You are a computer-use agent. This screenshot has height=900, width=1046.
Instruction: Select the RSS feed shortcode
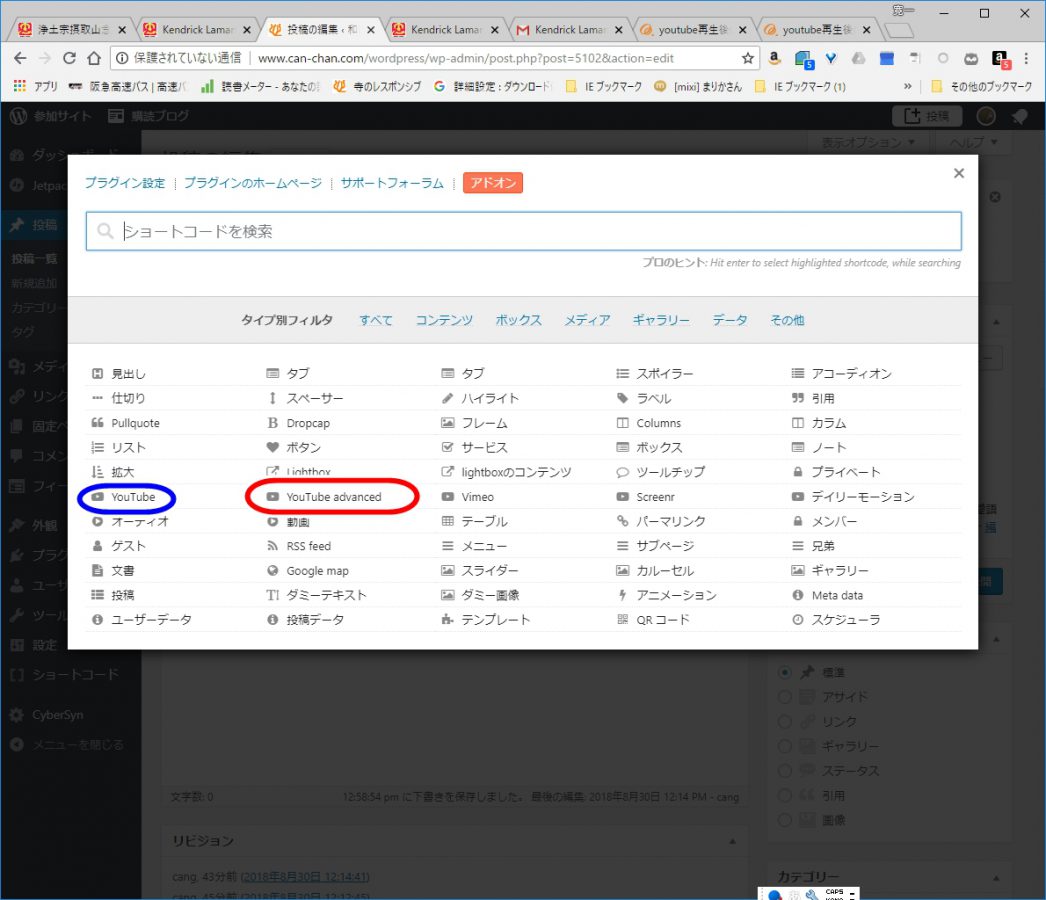pyautogui.click(x=299, y=546)
